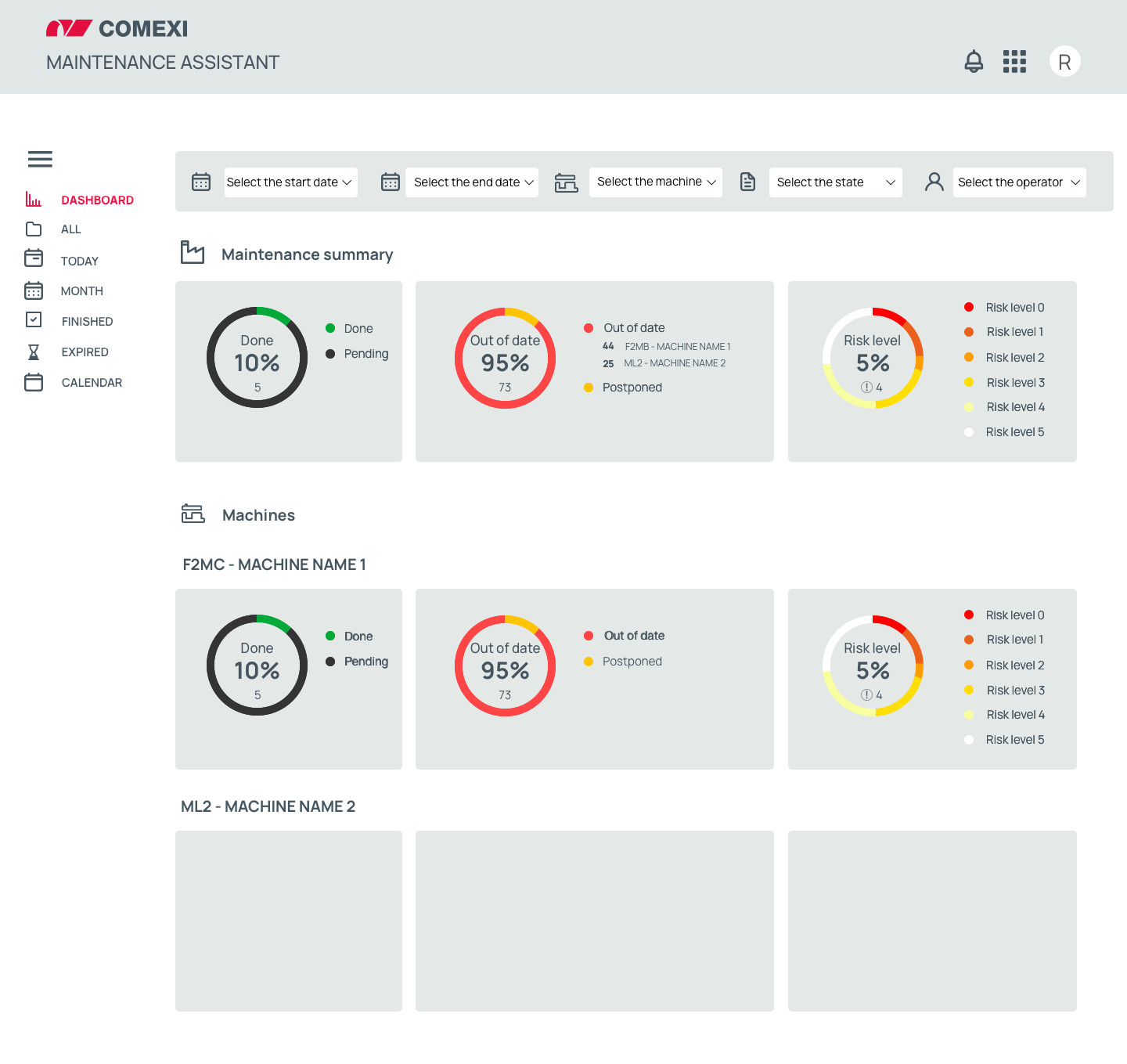The height and width of the screenshot is (1064, 1127).
Task: Open the notifications bell
Action: point(974,61)
